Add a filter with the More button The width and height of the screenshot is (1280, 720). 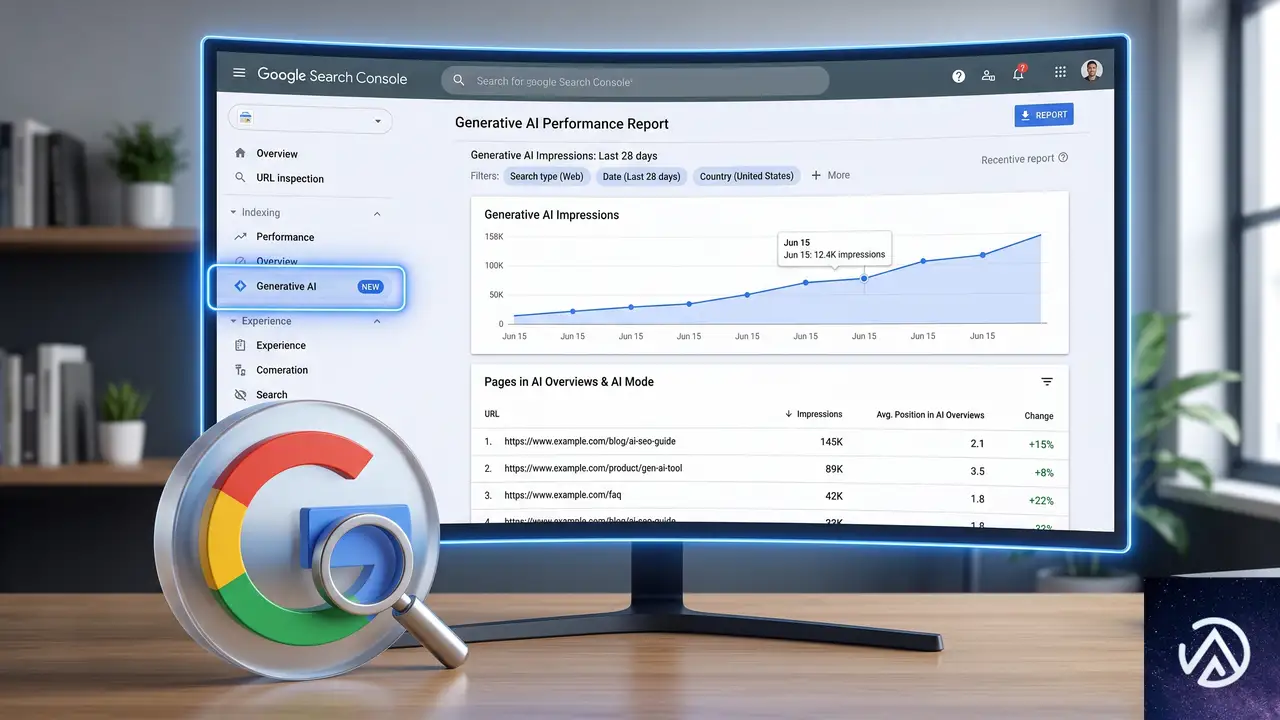pyautogui.click(x=830, y=175)
